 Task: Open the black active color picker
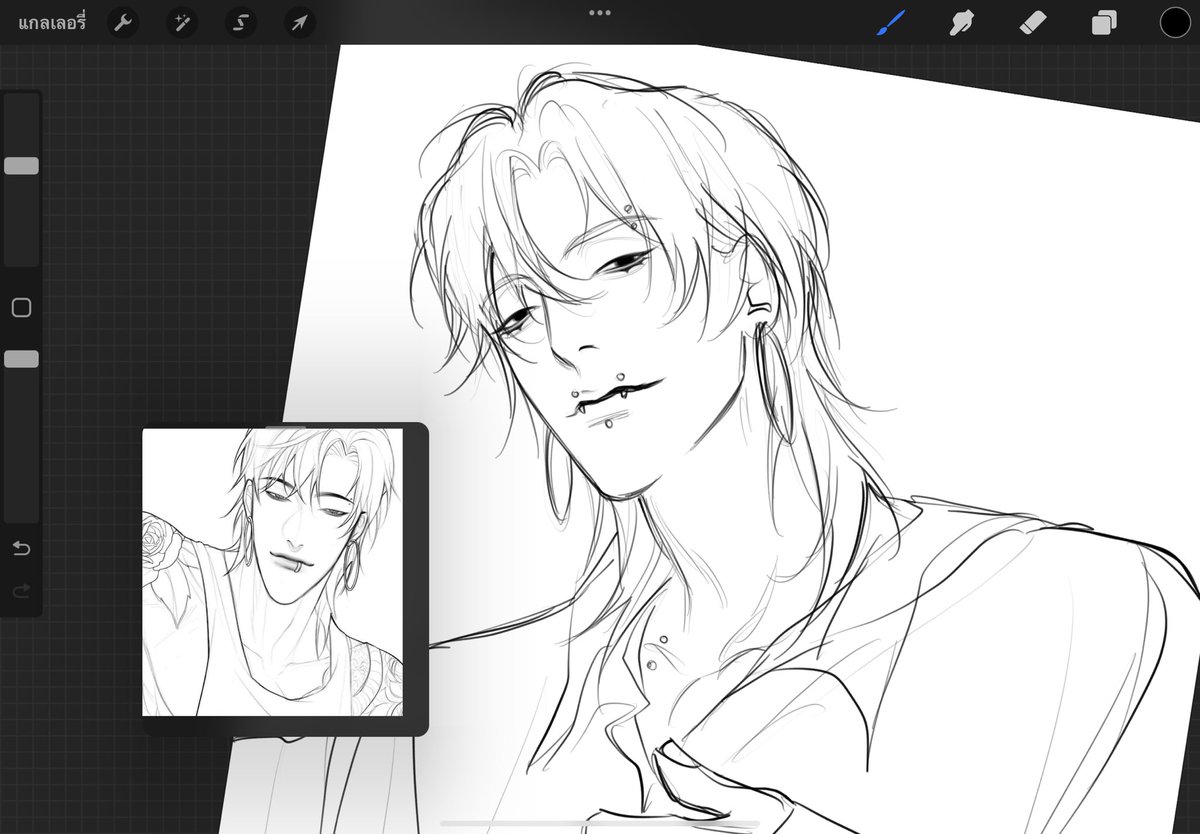point(1175,22)
